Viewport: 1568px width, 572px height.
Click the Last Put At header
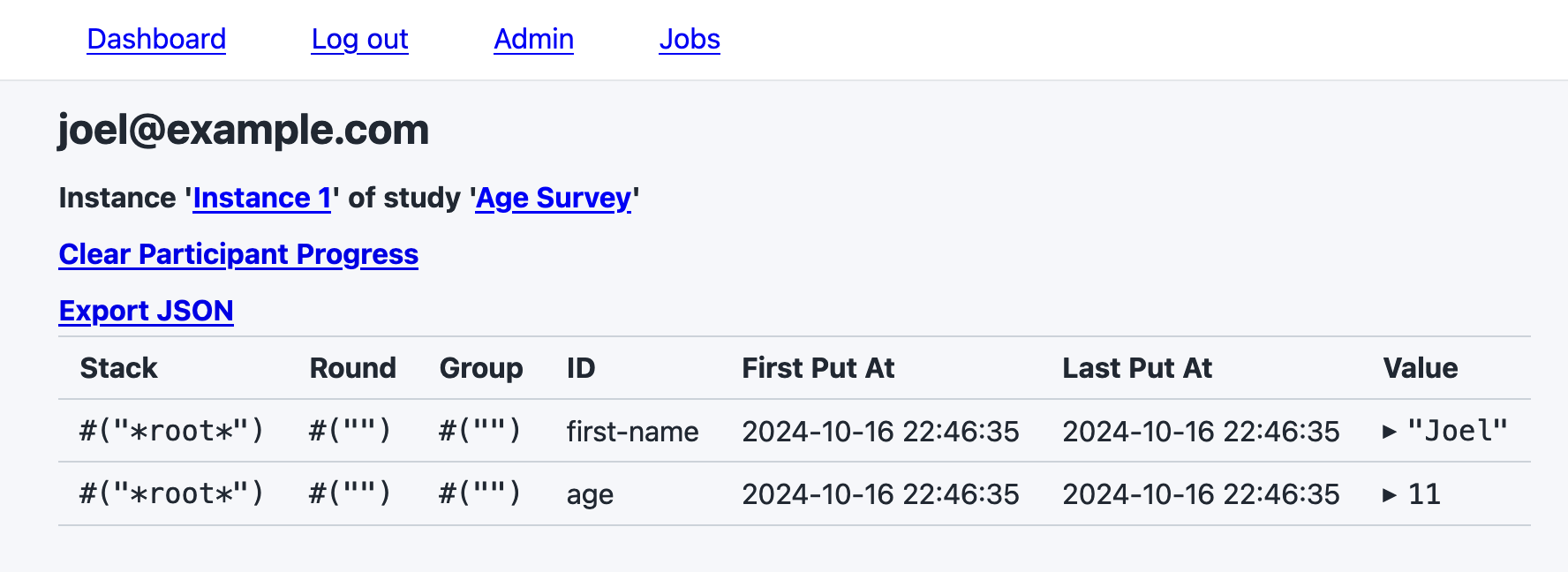click(1137, 368)
